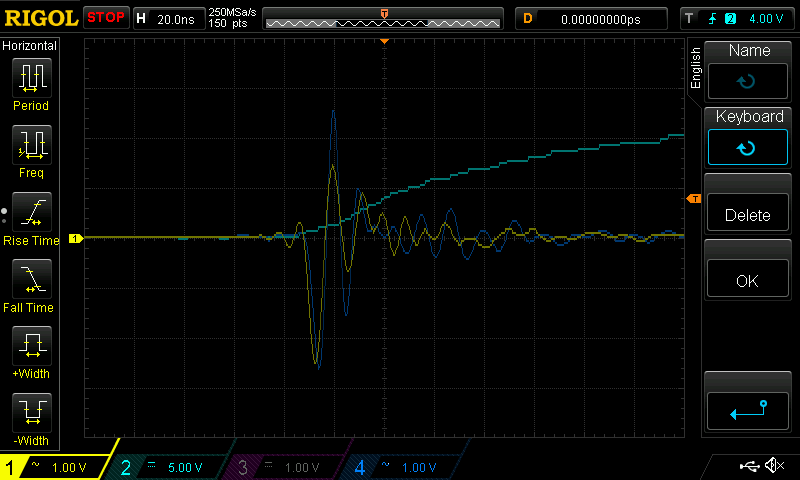Screen dimensions: 800x480
Task: Click the channel 2 DC coupling symbol
Action: pos(152,465)
